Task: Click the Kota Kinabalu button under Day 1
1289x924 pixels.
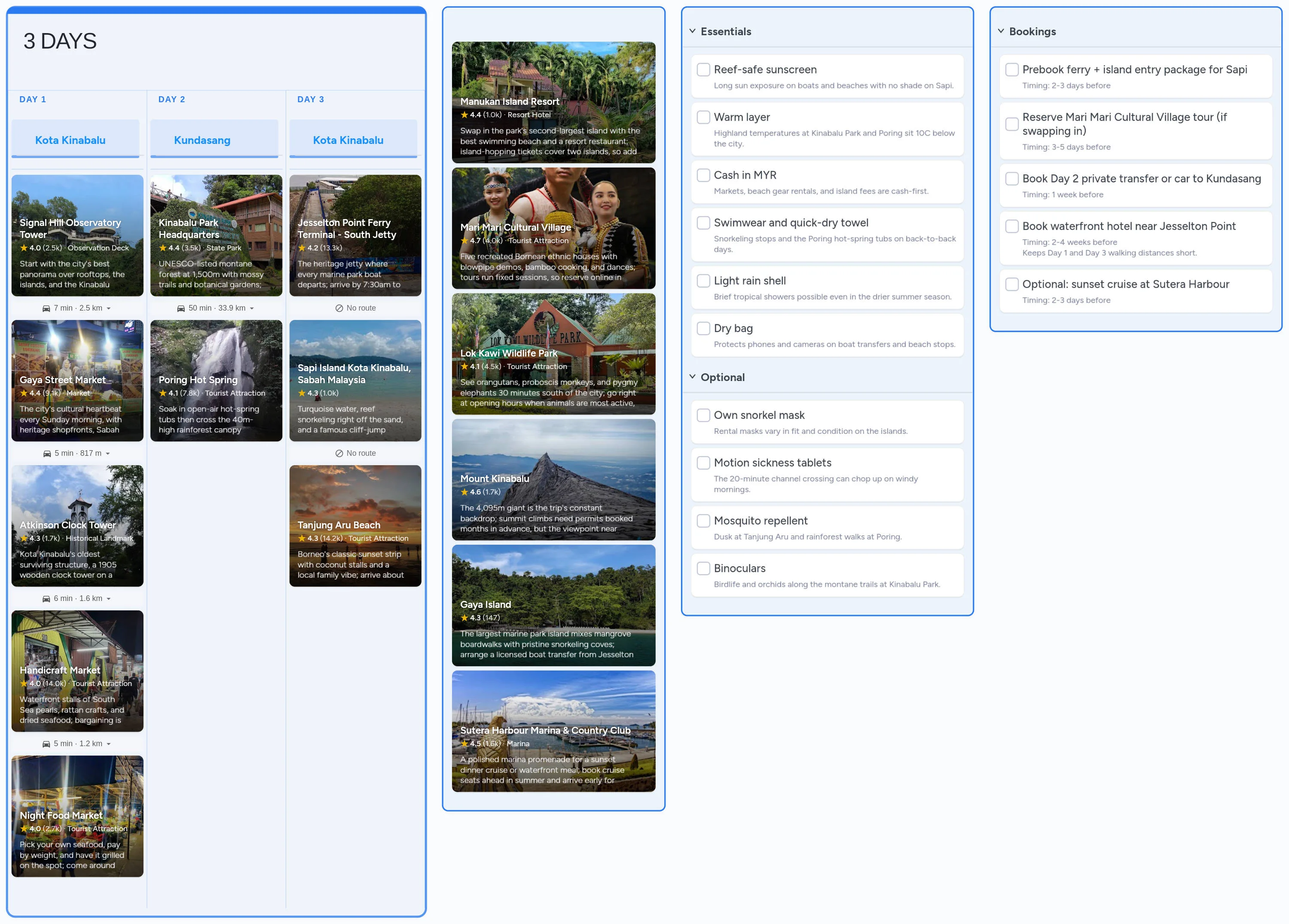Action: pyautogui.click(x=76, y=139)
